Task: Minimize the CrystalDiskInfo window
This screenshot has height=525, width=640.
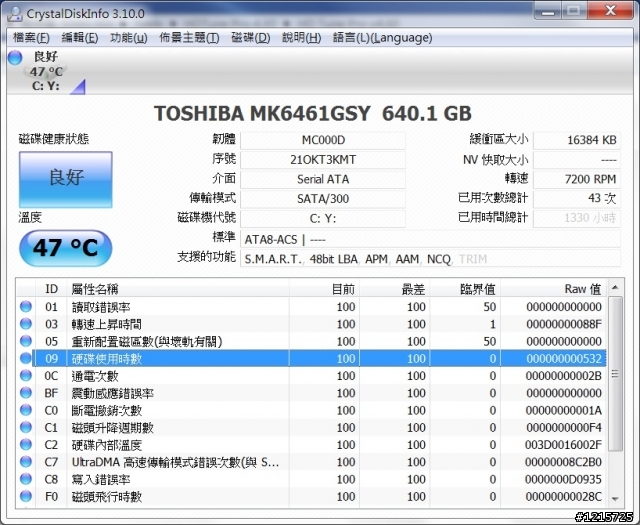Action: [x=548, y=11]
